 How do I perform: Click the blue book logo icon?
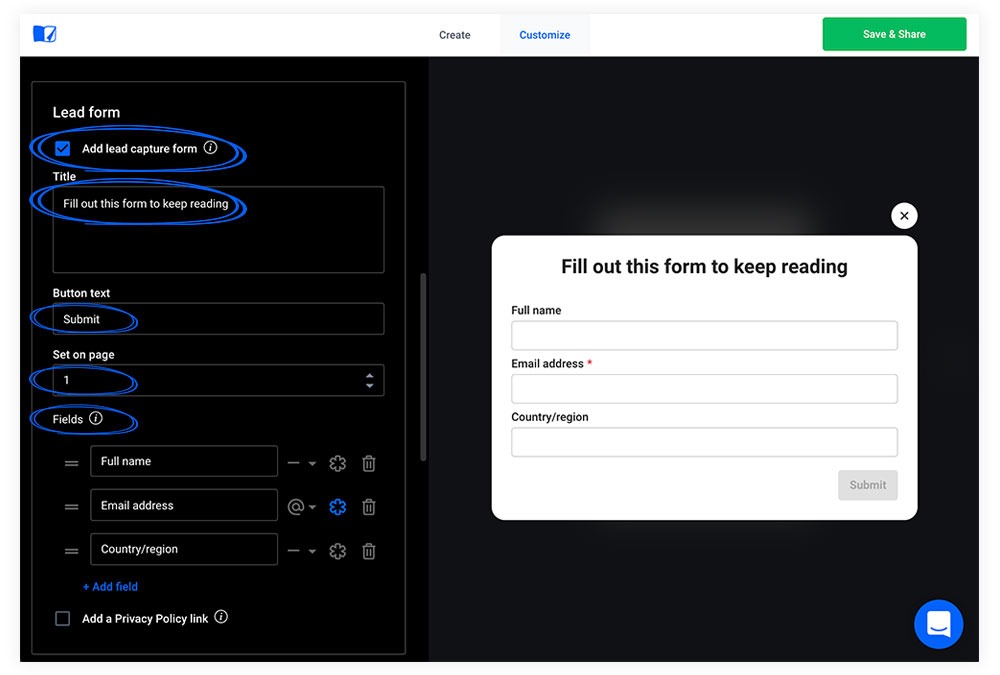tap(45, 34)
